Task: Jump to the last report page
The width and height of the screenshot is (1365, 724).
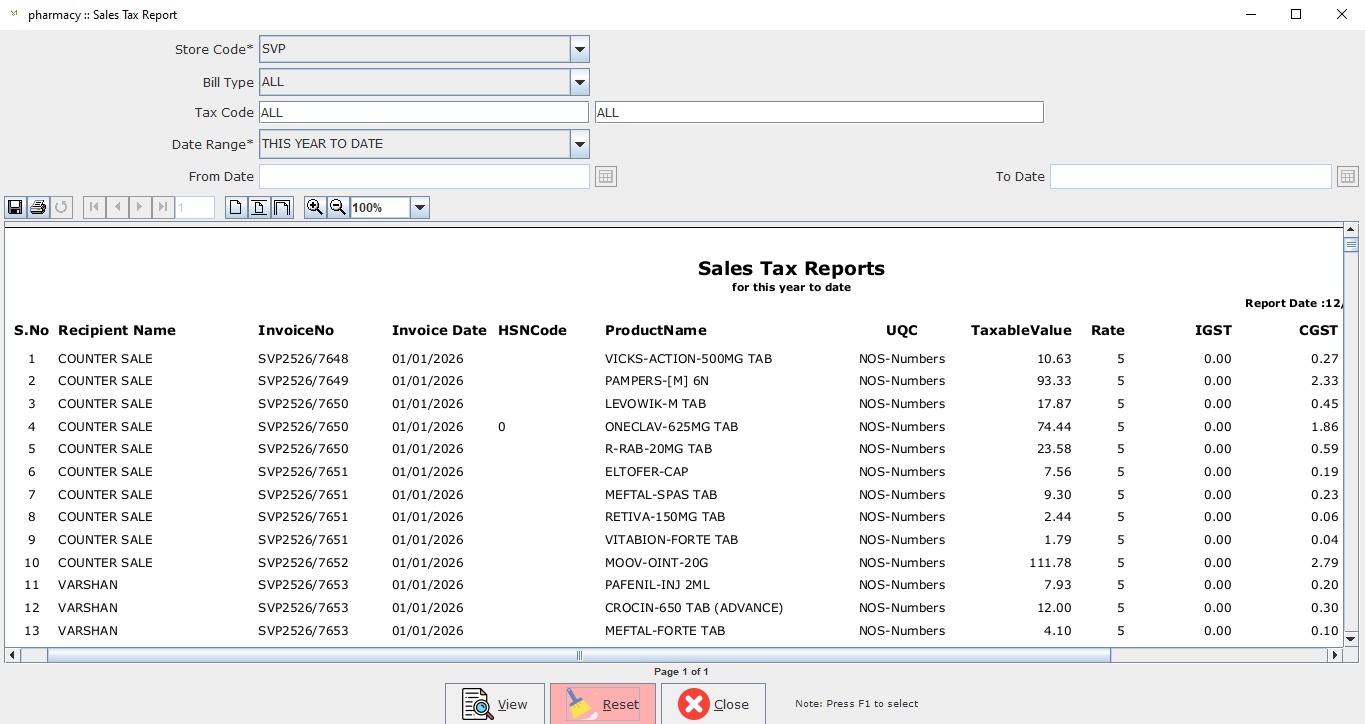Action: click(x=163, y=208)
